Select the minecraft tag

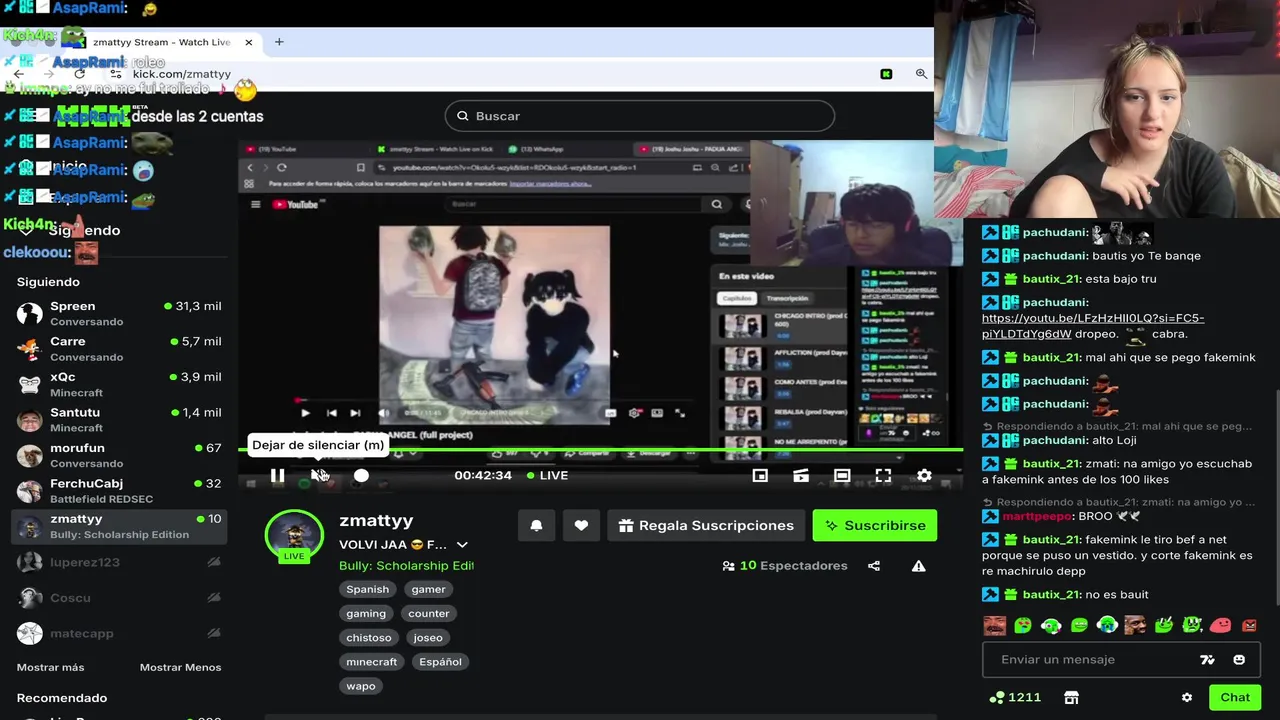point(372,662)
